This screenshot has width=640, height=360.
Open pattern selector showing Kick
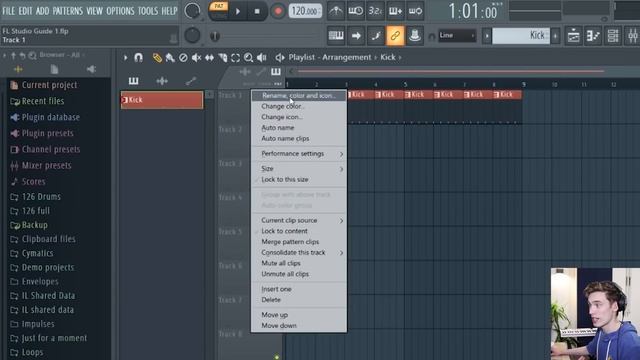521,36
